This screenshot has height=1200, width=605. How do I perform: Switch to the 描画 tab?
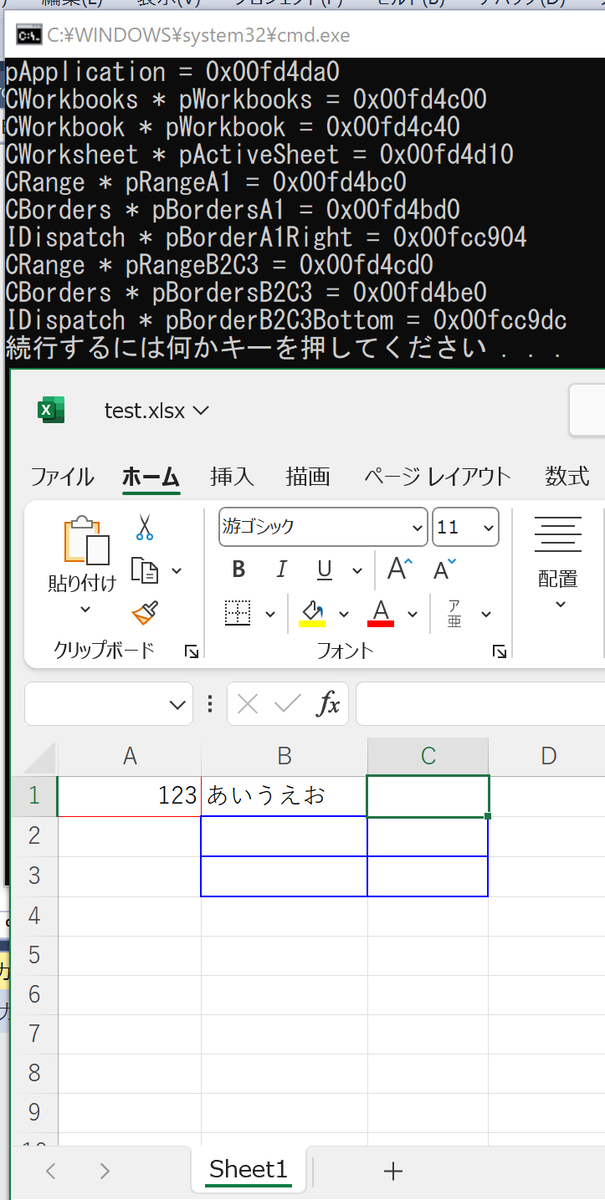308,476
